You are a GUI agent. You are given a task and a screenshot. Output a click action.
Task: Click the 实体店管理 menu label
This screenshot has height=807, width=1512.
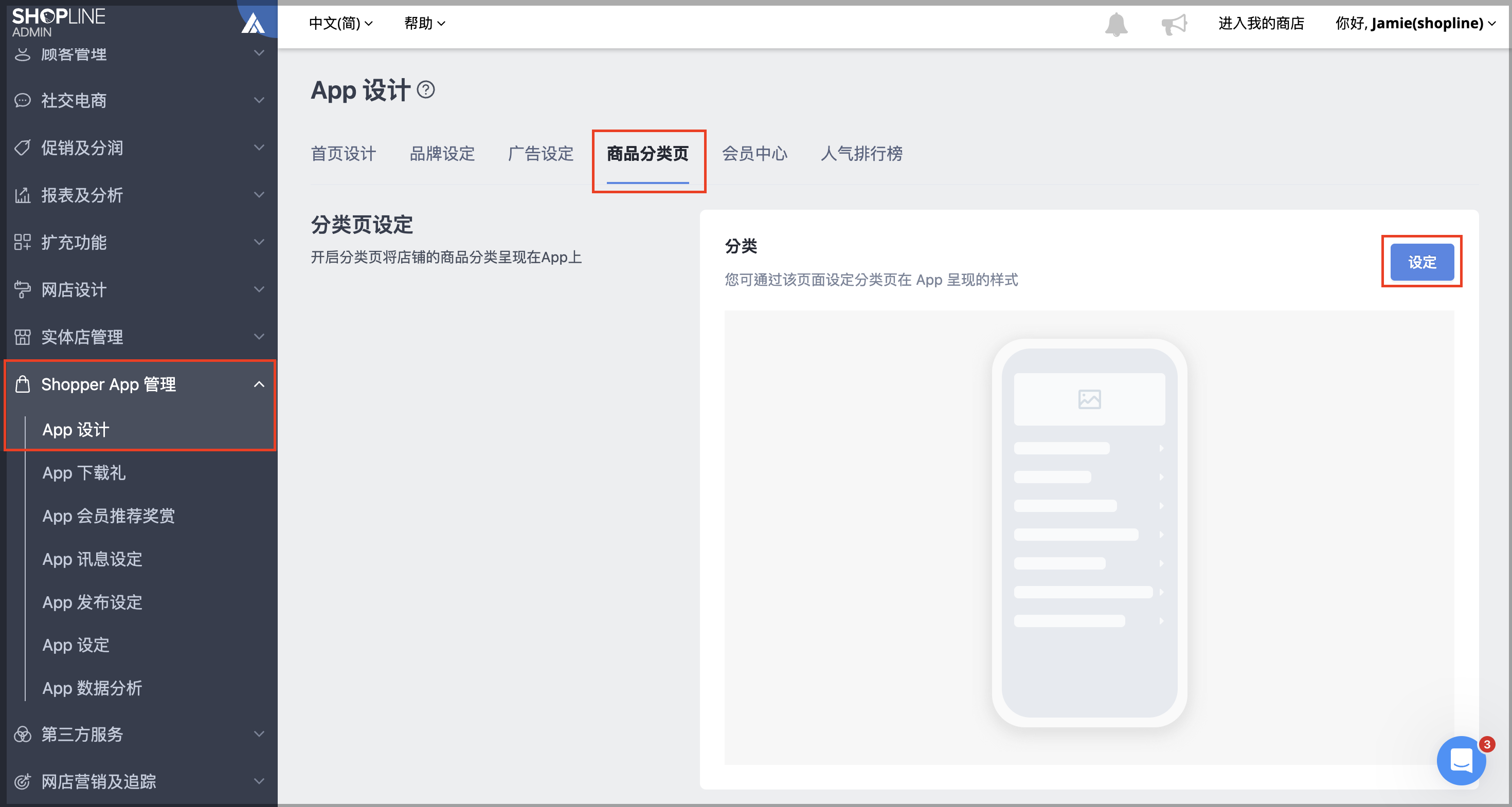82,337
